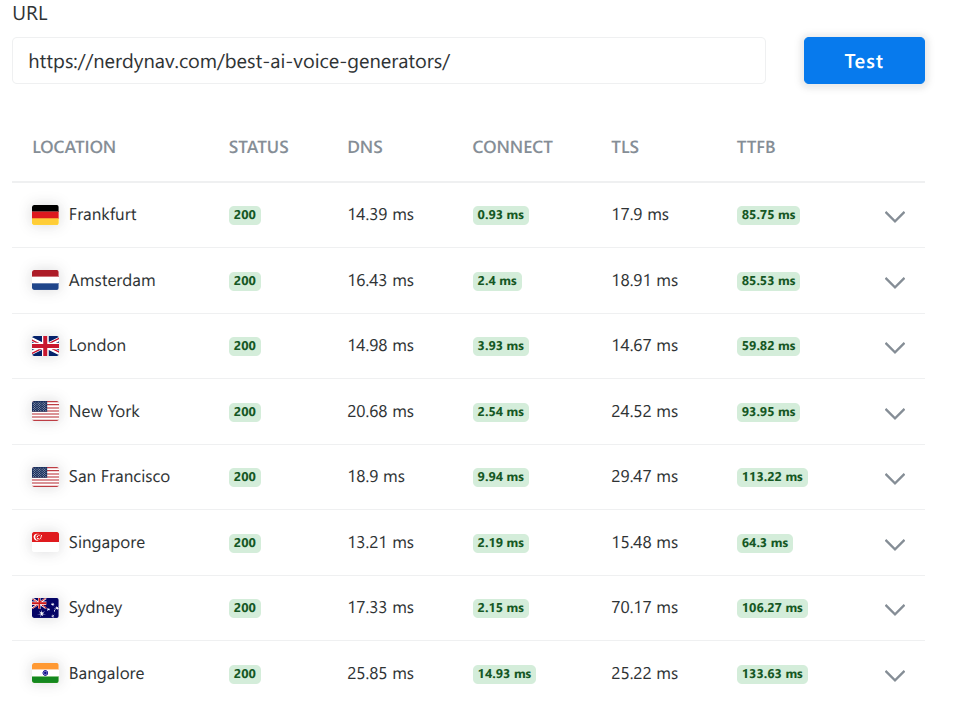The width and height of the screenshot is (954, 723).
Task: Select the Sydney location name
Action: point(96,607)
